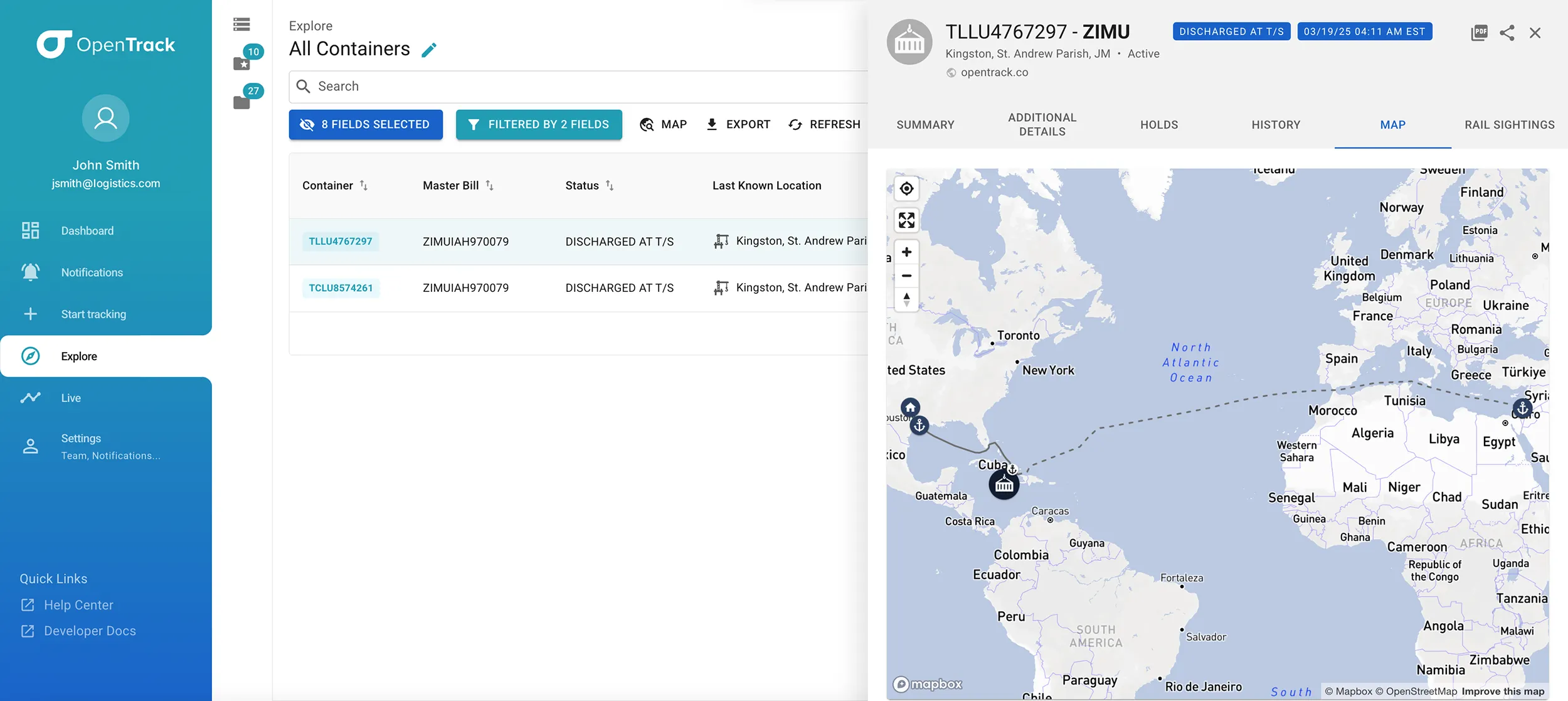Viewport: 1568px width, 701px height.
Task: Click anchor port marker near Houston
Action: pos(919,425)
